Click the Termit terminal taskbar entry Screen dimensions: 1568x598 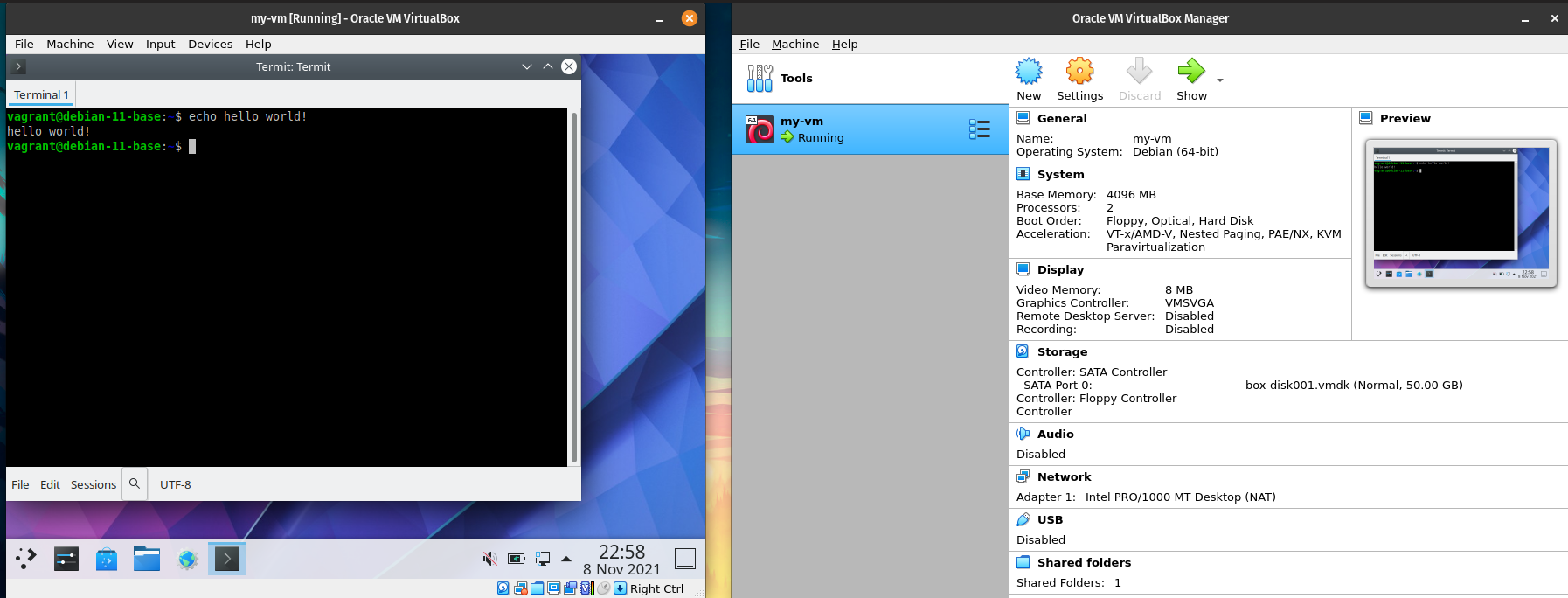[227, 559]
